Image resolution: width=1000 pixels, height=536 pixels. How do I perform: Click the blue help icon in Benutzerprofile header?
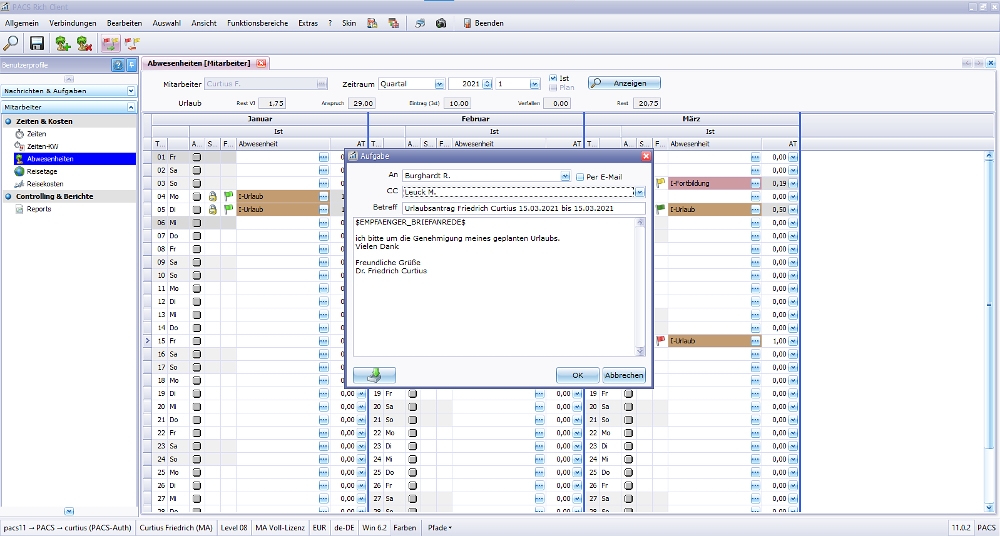[118, 65]
